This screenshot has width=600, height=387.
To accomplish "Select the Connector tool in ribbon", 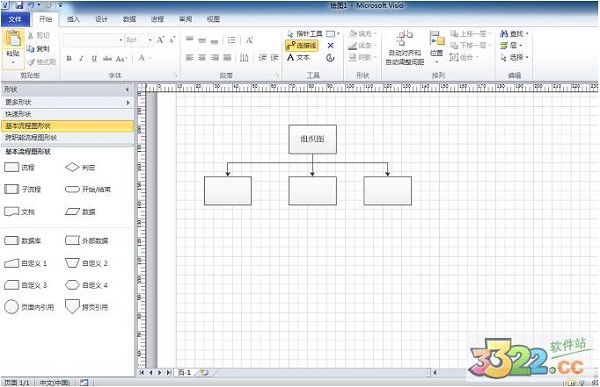I will tap(302, 46).
